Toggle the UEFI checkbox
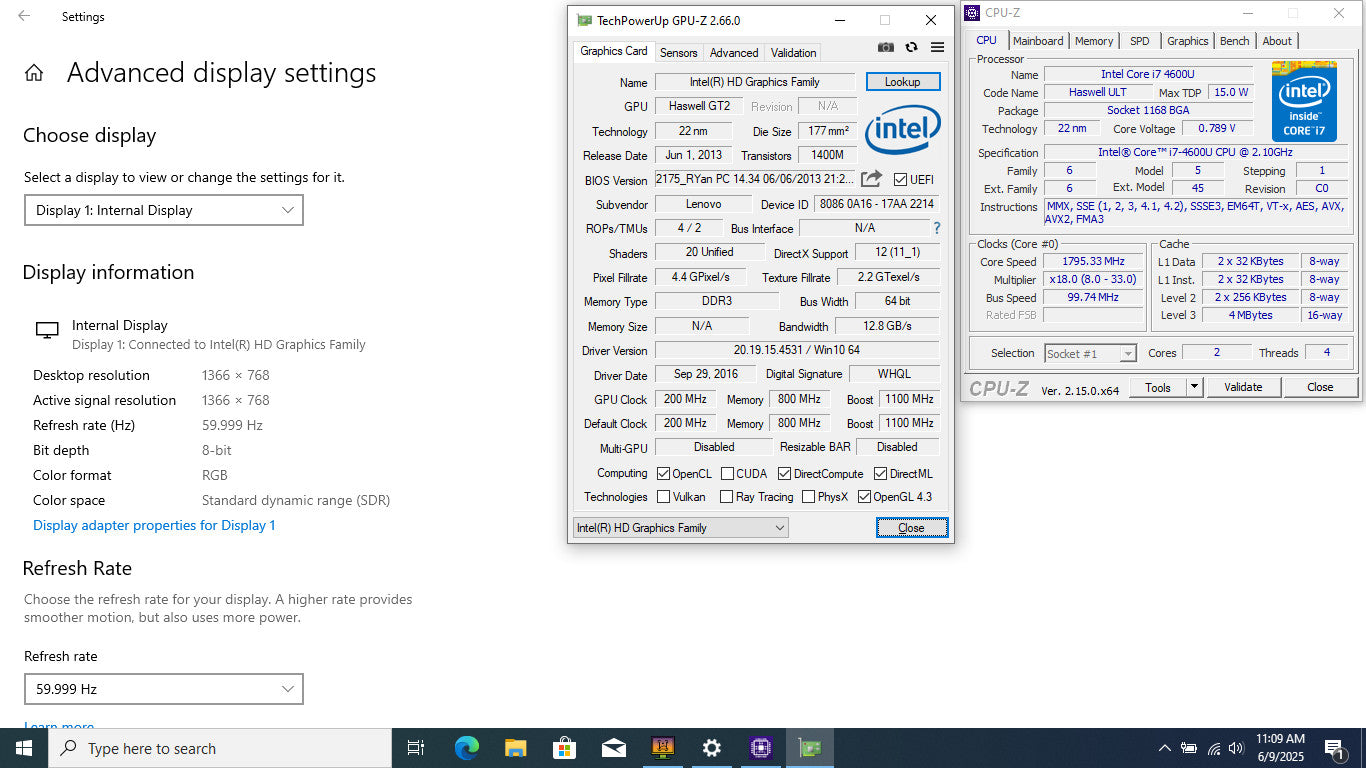 (900, 180)
